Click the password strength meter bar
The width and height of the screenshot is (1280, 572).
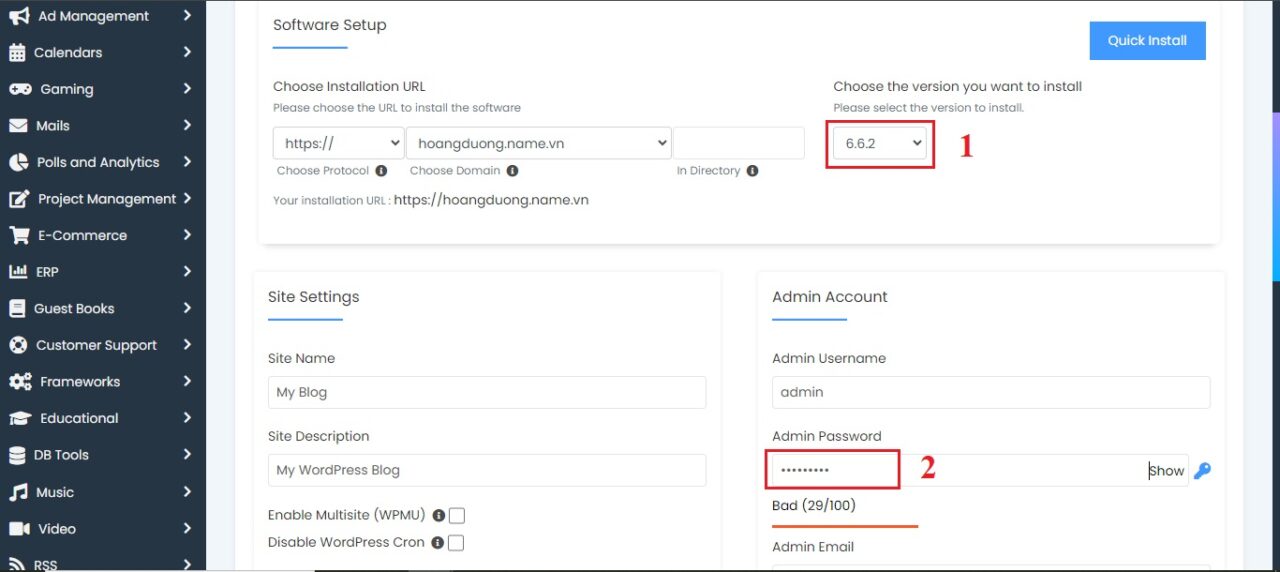coord(845,526)
